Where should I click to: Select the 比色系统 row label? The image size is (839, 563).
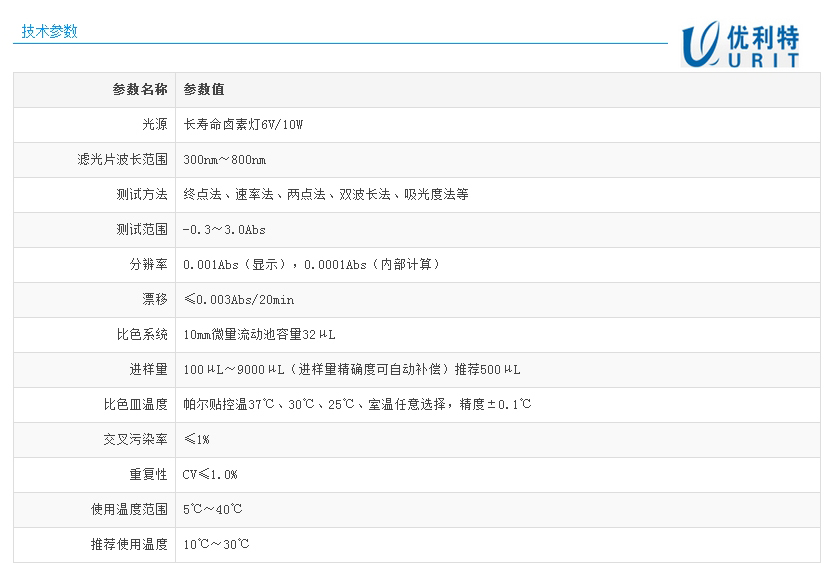[141, 335]
